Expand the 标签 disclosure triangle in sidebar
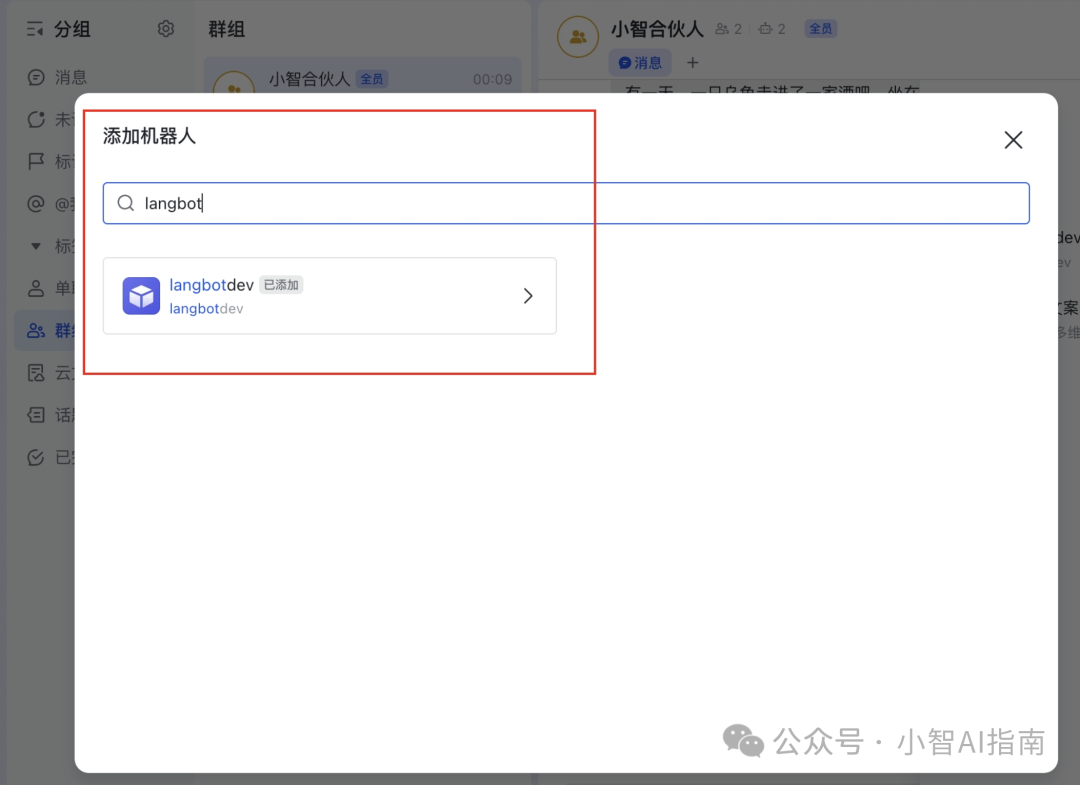The image size is (1080, 785). (36, 246)
